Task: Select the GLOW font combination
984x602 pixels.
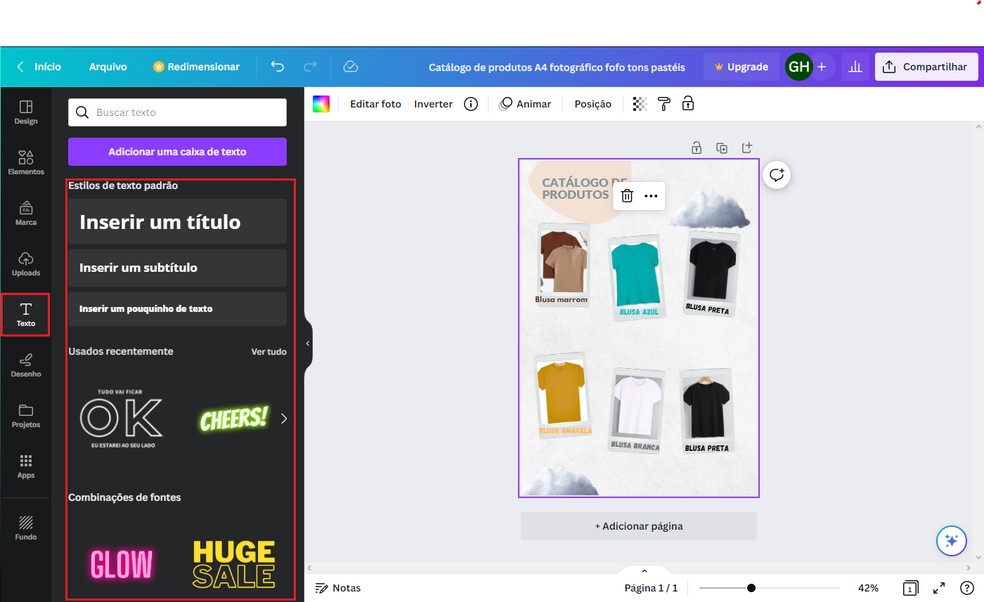Action: coord(121,564)
